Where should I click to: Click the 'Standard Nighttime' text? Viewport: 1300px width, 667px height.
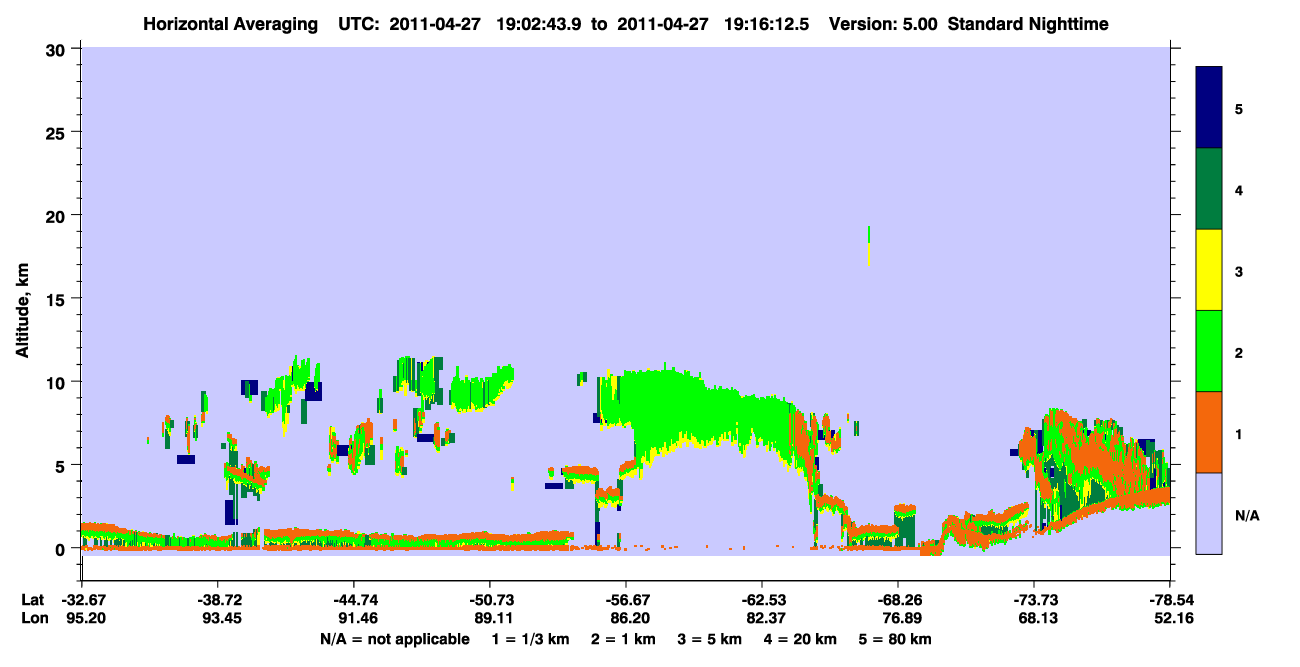pyautogui.click(x=1028, y=23)
